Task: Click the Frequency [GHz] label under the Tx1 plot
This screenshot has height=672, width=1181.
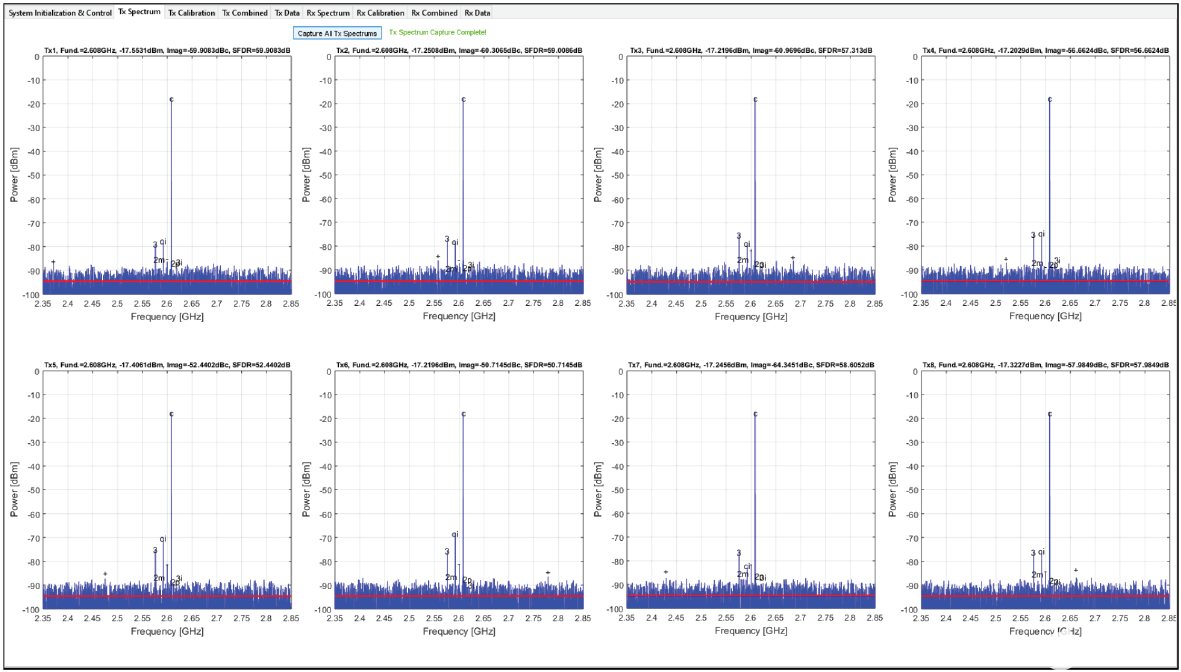Action: pyautogui.click(x=167, y=317)
